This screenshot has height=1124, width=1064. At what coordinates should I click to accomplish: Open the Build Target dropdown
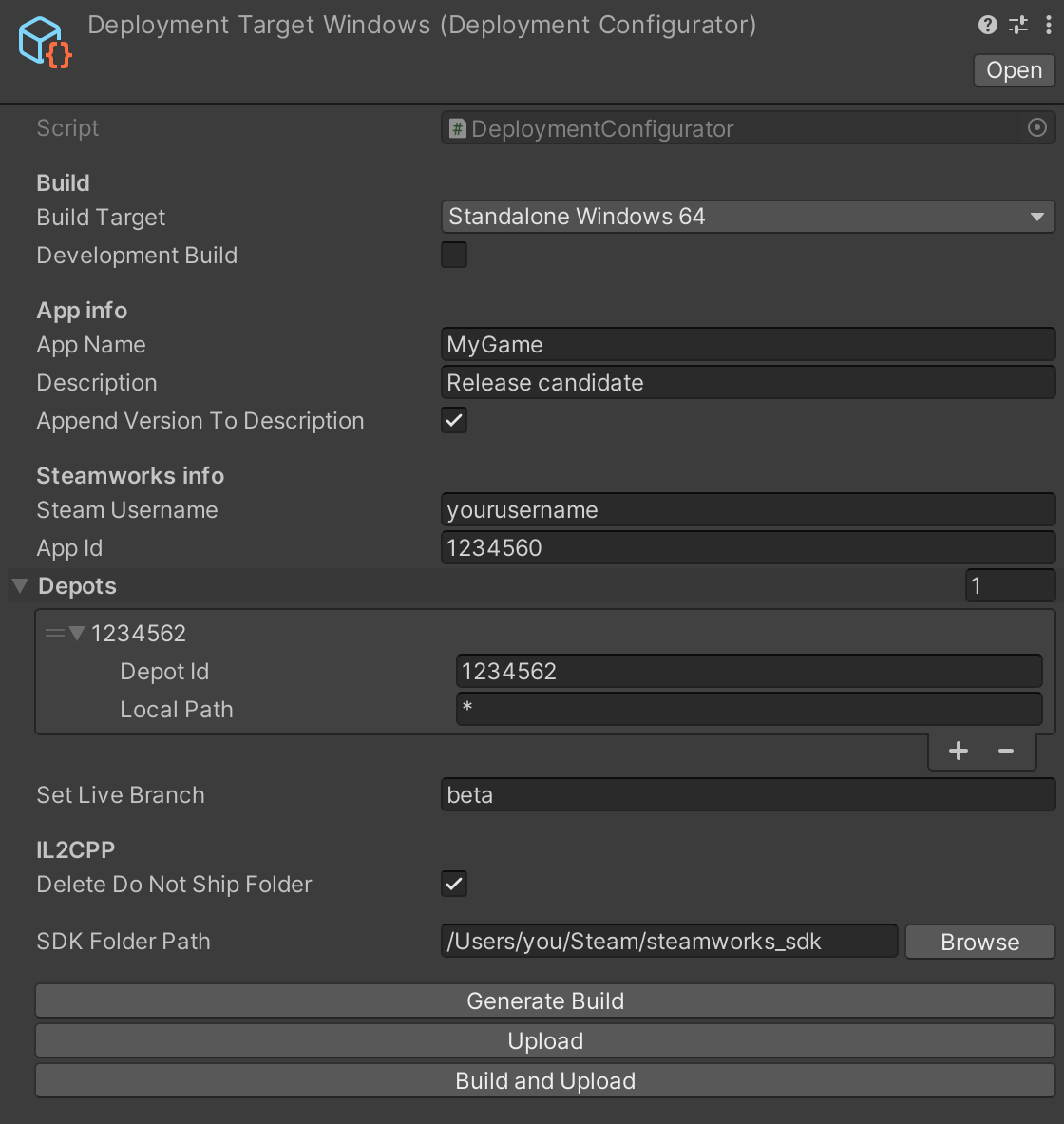[748, 217]
